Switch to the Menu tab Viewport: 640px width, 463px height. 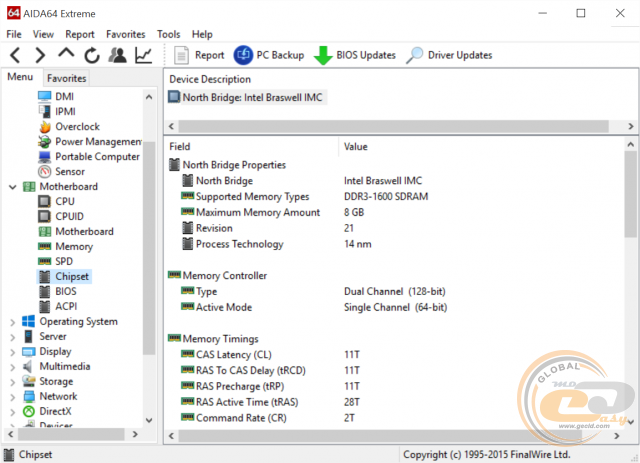[x=20, y=77]
